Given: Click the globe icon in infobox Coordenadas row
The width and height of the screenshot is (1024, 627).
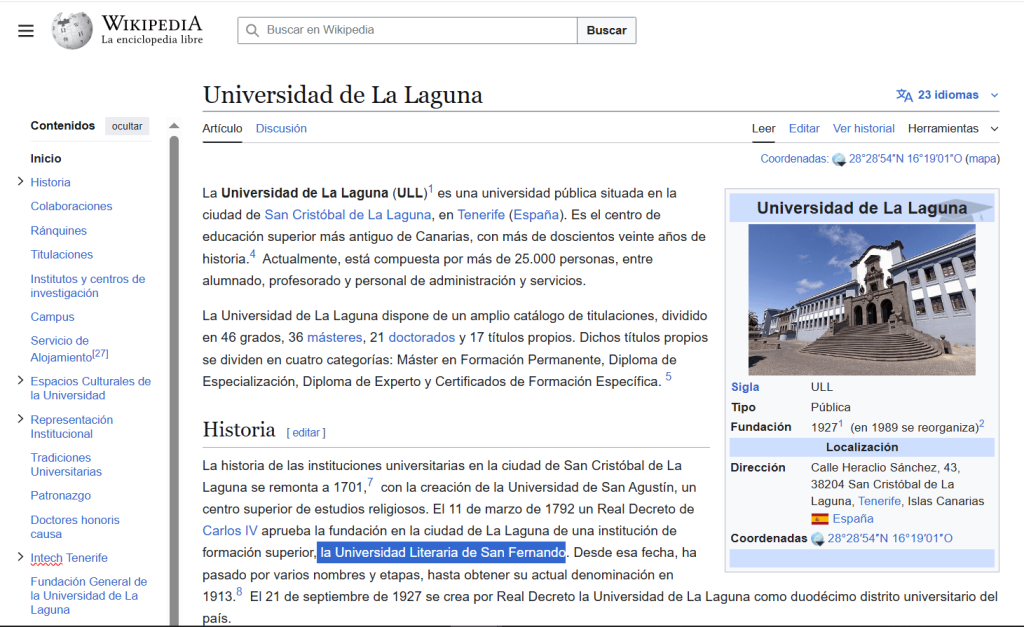Looking at the screenshot, I should (x=818, y=539).
